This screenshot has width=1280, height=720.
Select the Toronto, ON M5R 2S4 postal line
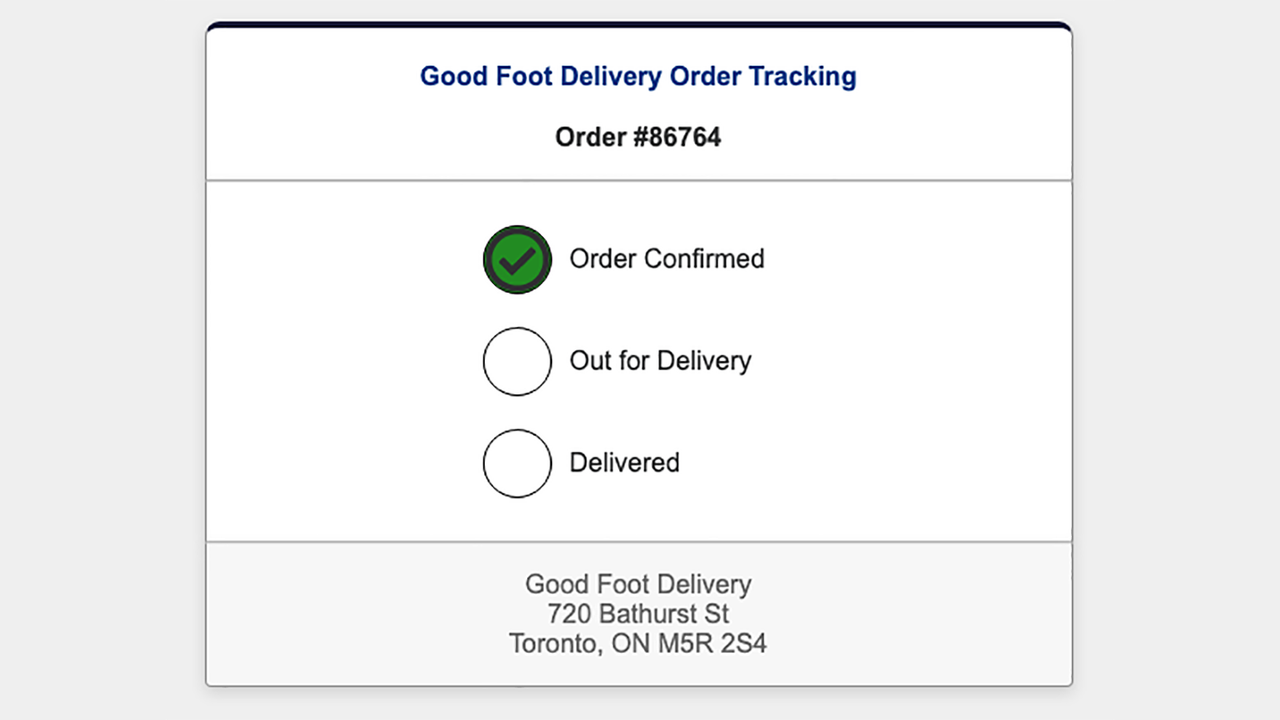(x=638, y=644)
